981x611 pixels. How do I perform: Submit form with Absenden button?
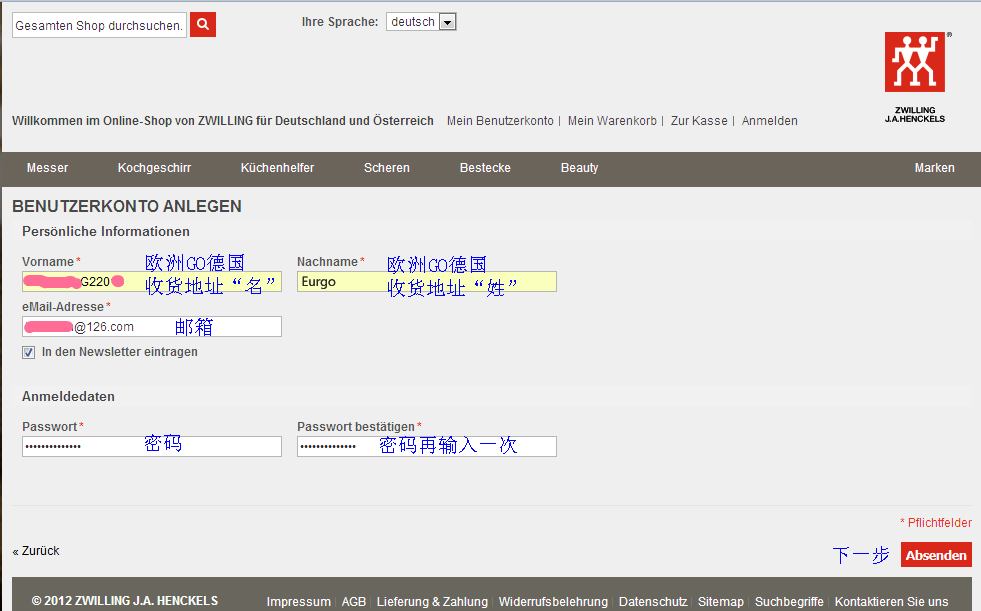(935, 555)
